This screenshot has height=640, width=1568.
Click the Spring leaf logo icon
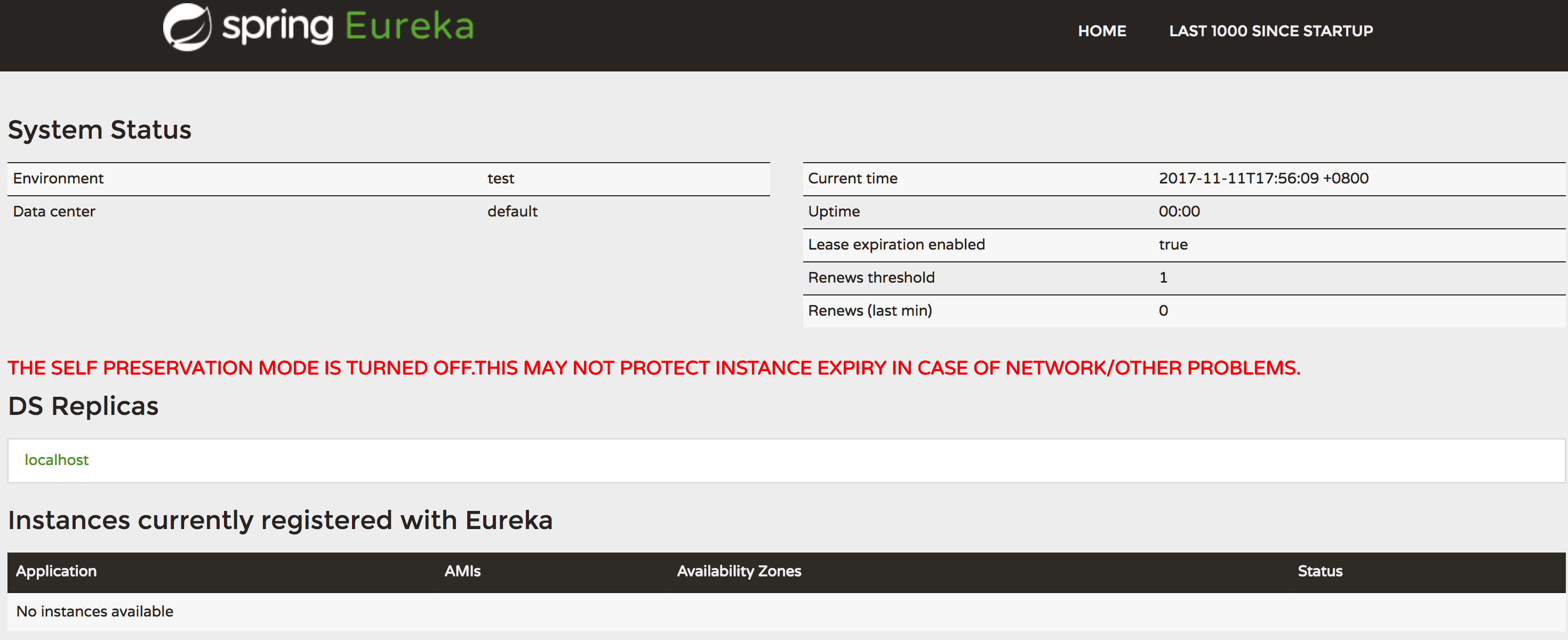187,27
